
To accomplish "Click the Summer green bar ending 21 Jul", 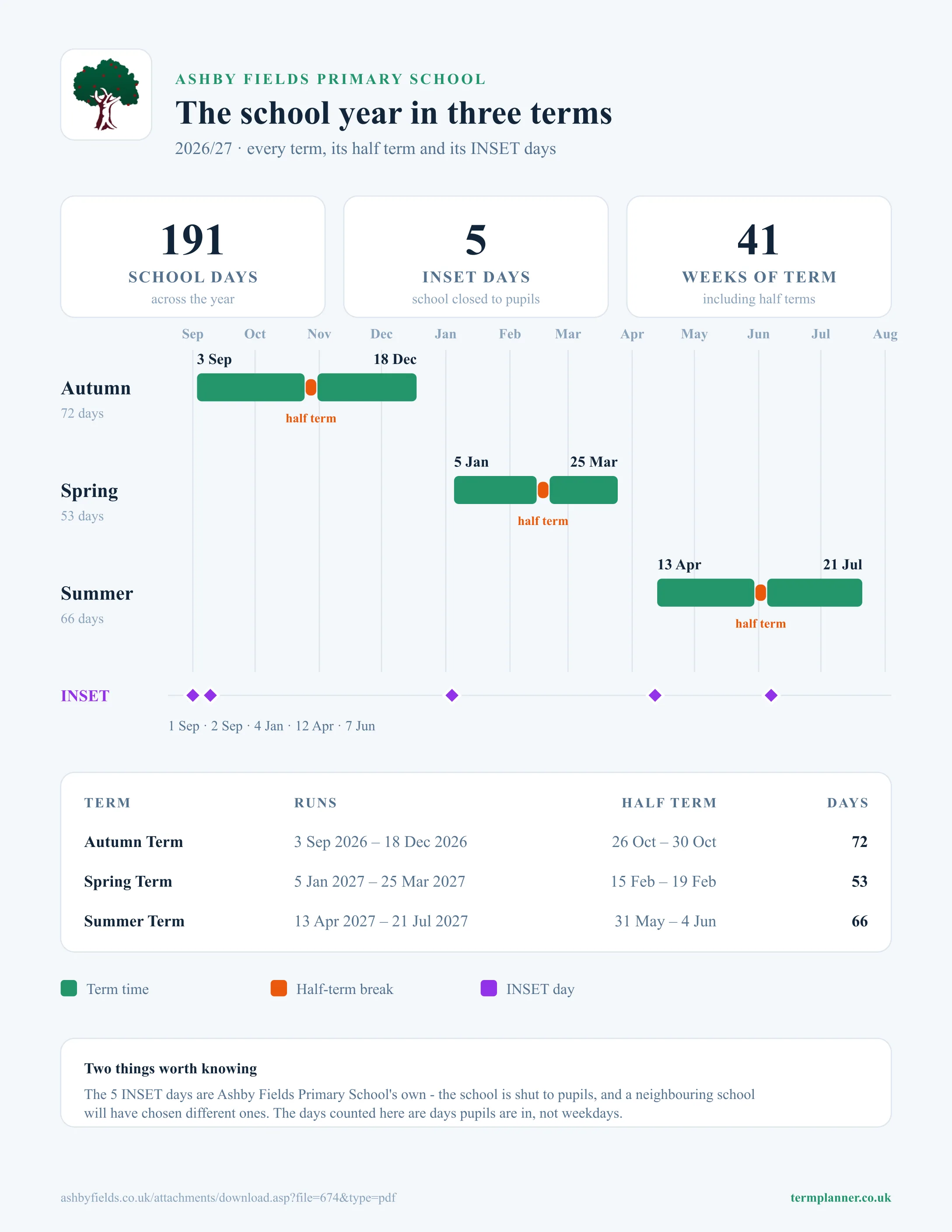I will [814, 593].
